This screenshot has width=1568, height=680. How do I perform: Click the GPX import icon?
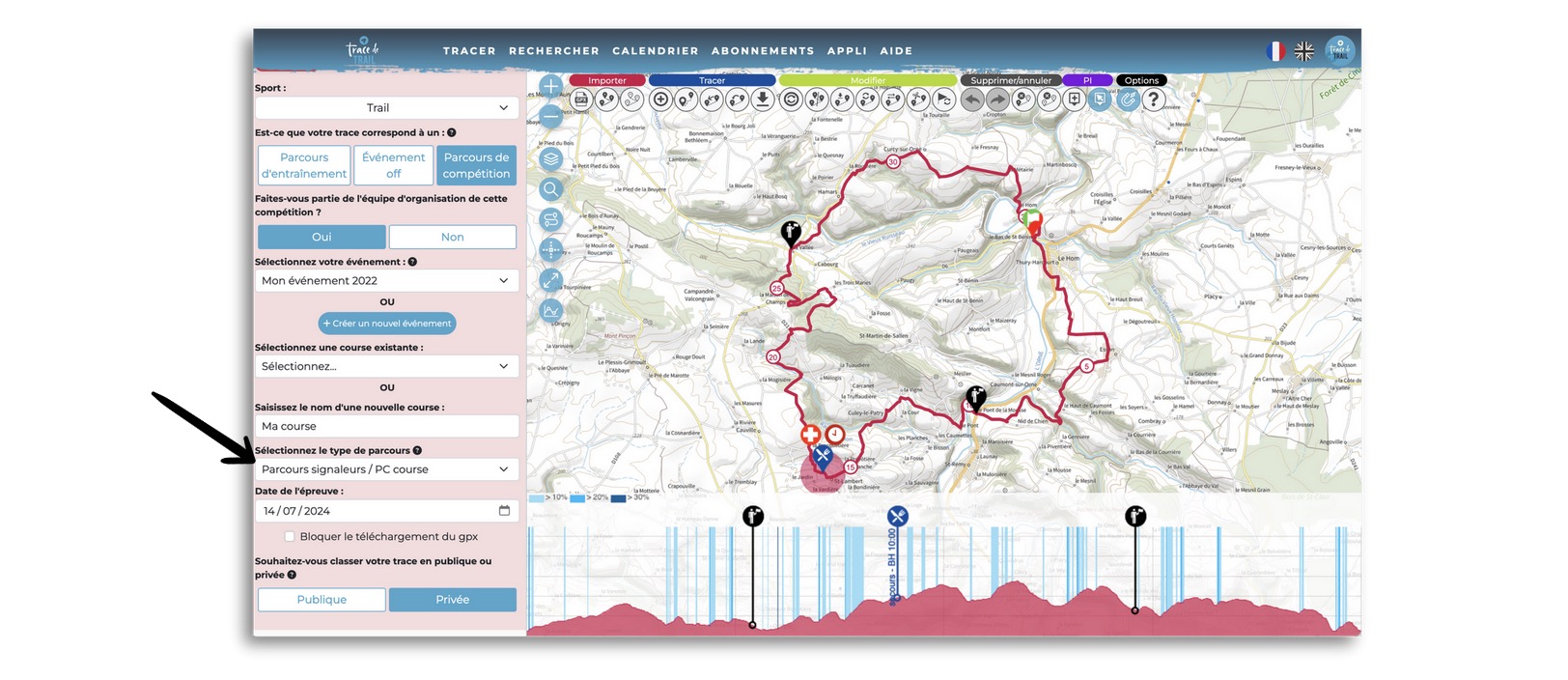[581, 99]
